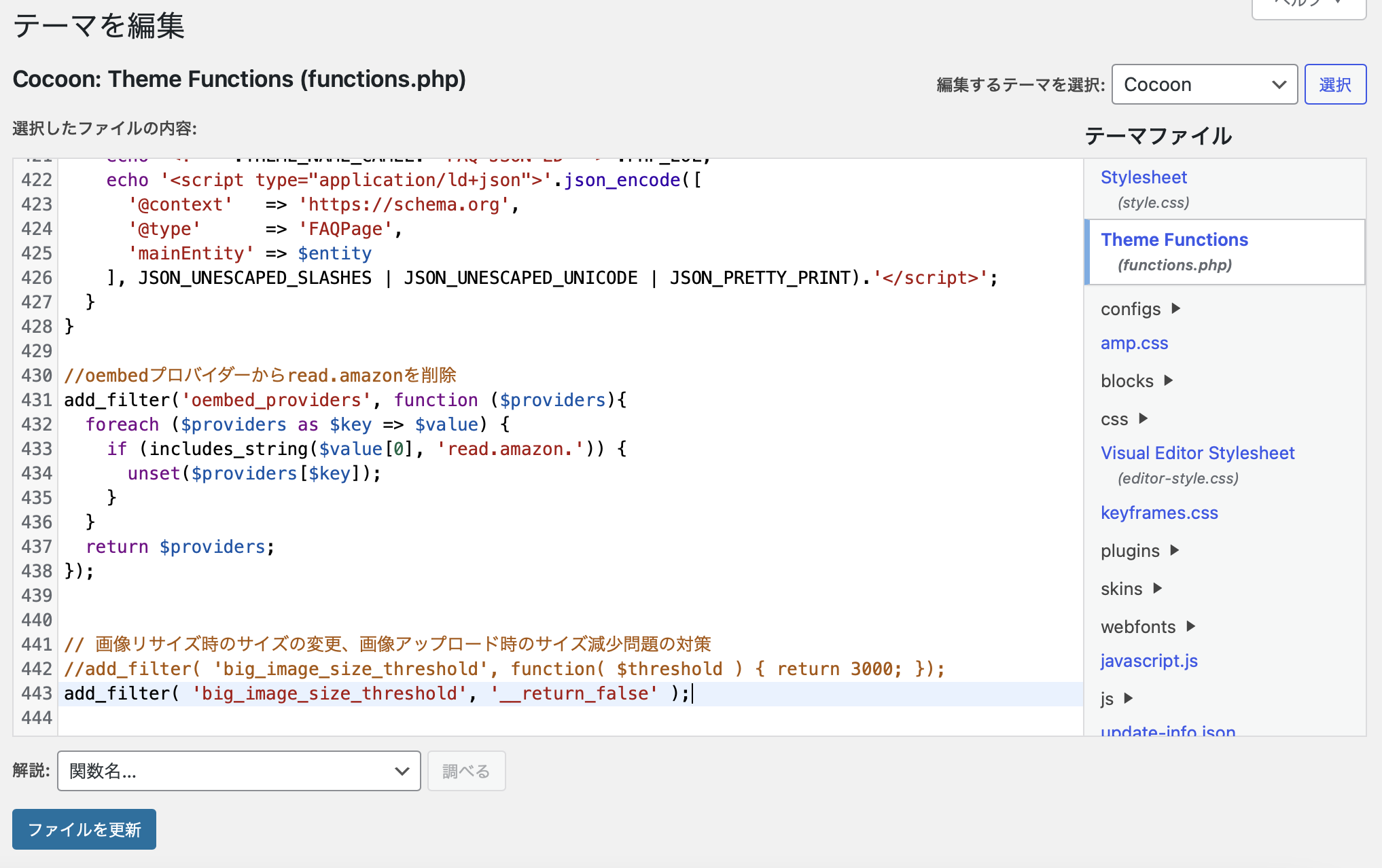Click the Visual Editor Stylesheet link

tap(1197, 454)
